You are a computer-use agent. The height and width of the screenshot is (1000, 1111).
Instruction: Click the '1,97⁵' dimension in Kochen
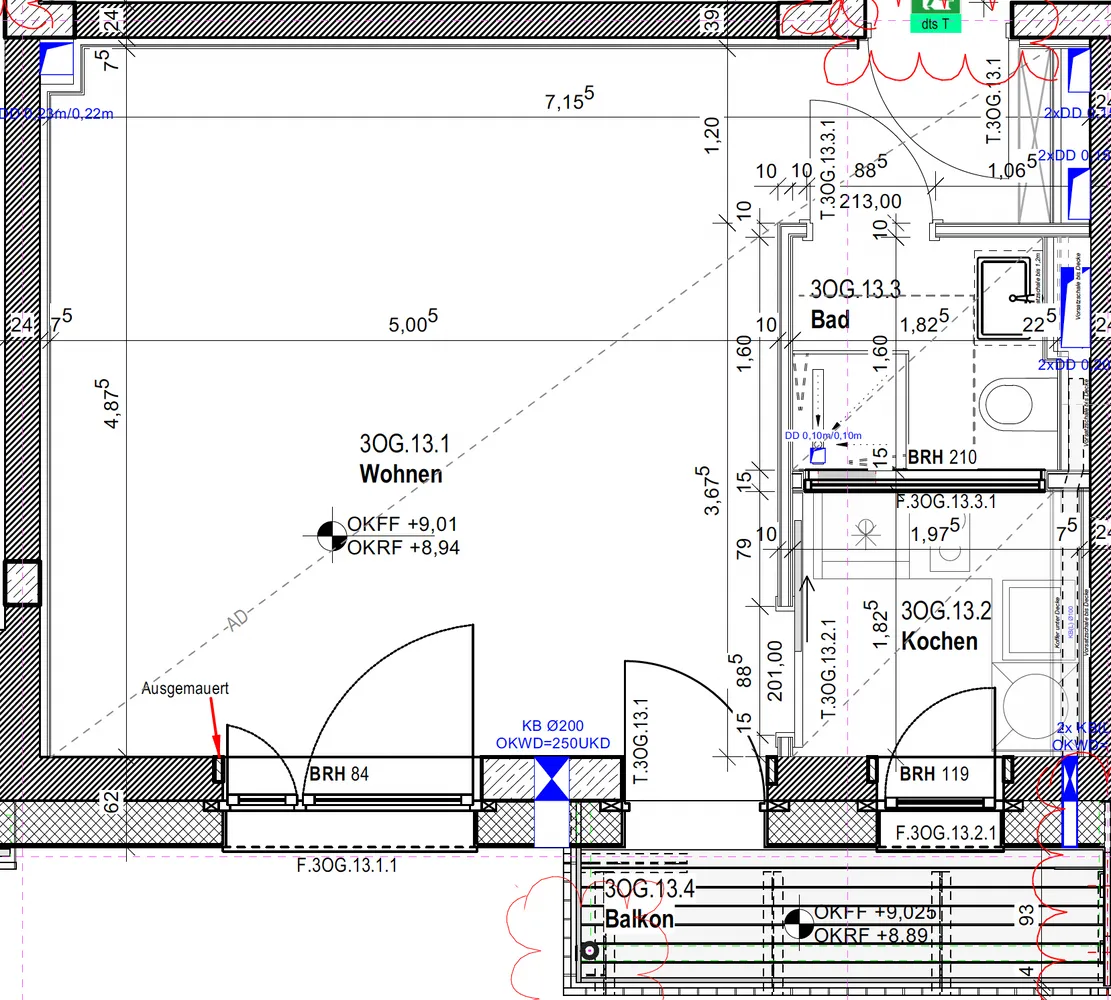935,531
